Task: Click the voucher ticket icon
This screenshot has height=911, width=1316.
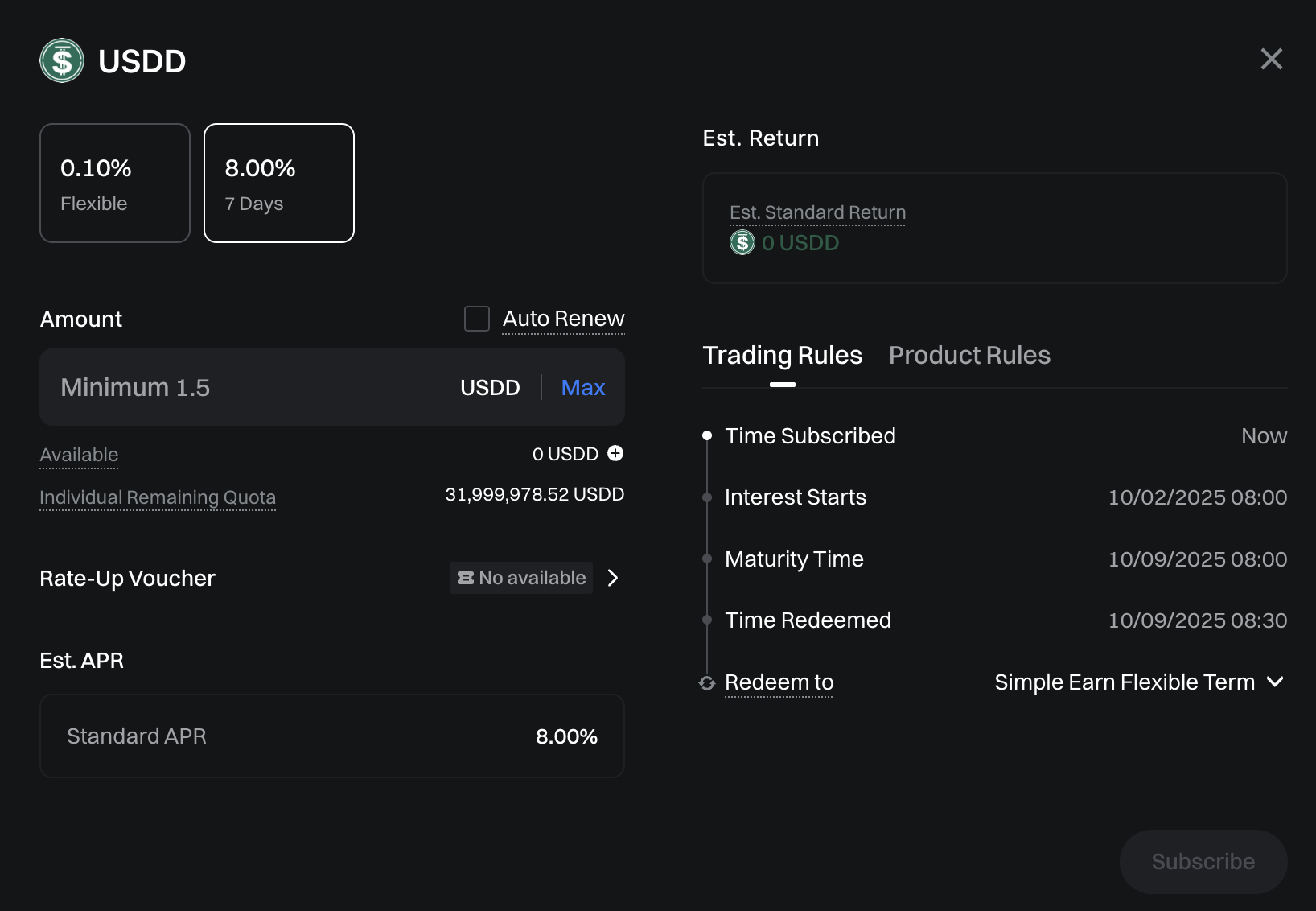Action: coord(465,578)
